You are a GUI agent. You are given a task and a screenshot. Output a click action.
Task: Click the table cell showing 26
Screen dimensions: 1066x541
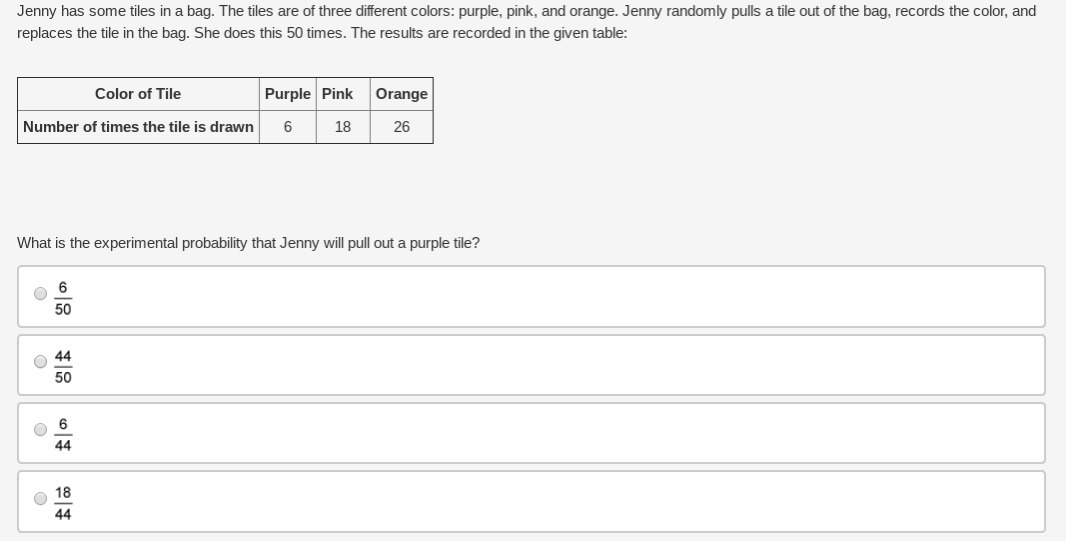tap(402, 127)
